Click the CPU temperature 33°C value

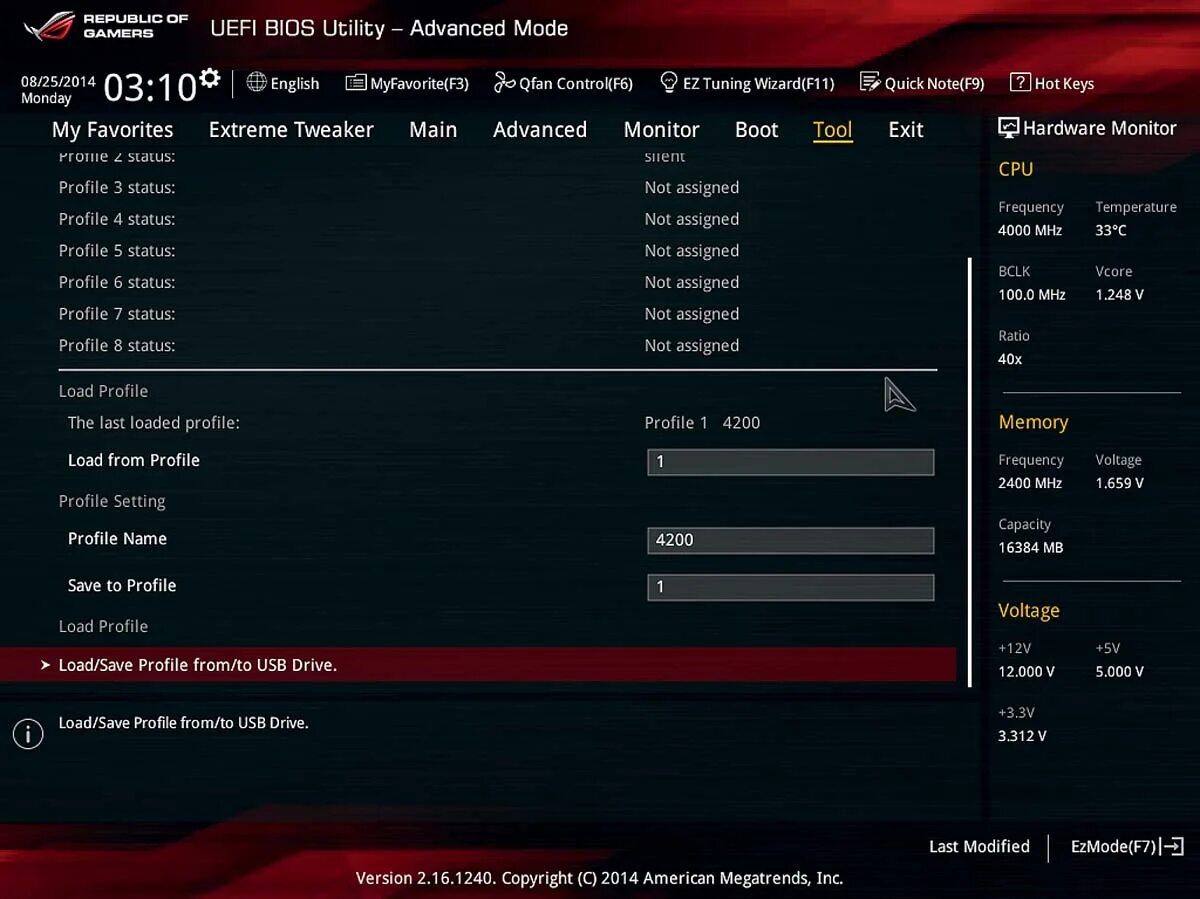click(1111, 231)
